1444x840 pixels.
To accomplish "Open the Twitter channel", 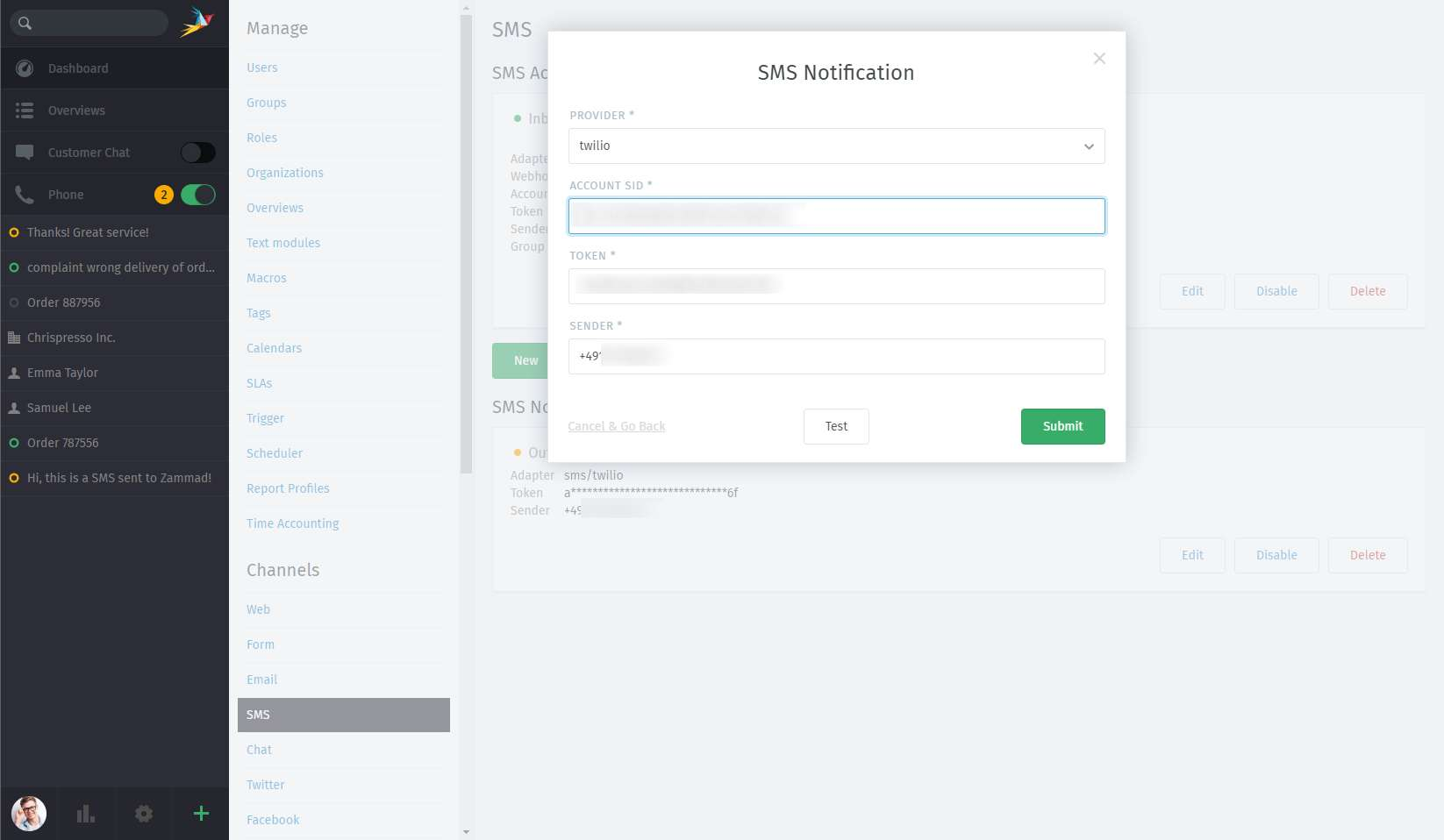I will pyautogui.click(x=266, y=785).
